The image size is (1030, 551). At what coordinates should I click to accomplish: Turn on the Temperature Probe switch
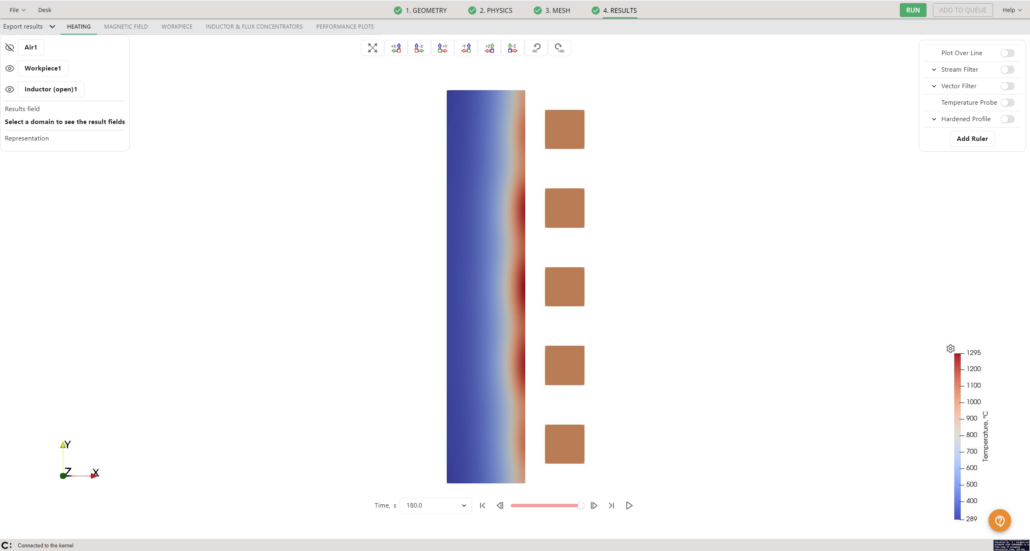click(x=1007, y=102)
